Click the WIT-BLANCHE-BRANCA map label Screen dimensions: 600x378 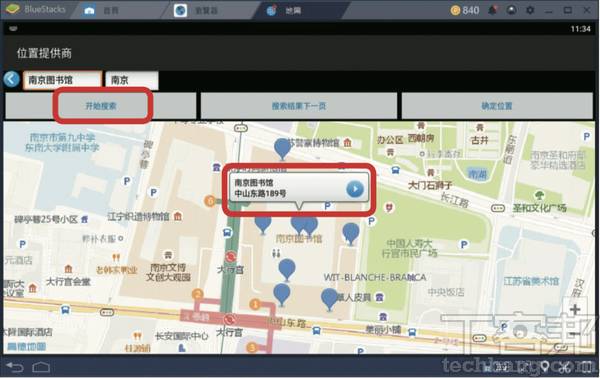point(375,277)
